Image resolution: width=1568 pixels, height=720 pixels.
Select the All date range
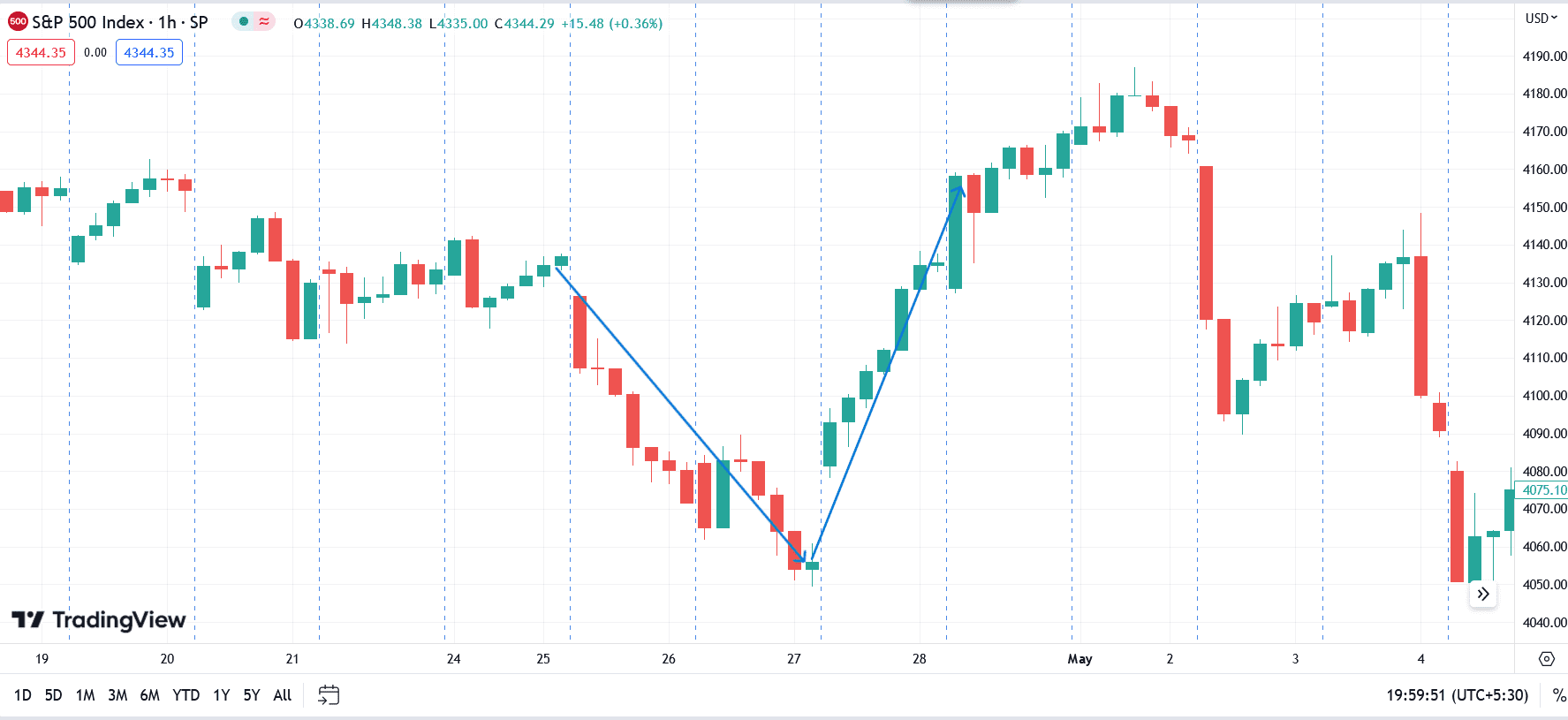[x=283, y=695]
